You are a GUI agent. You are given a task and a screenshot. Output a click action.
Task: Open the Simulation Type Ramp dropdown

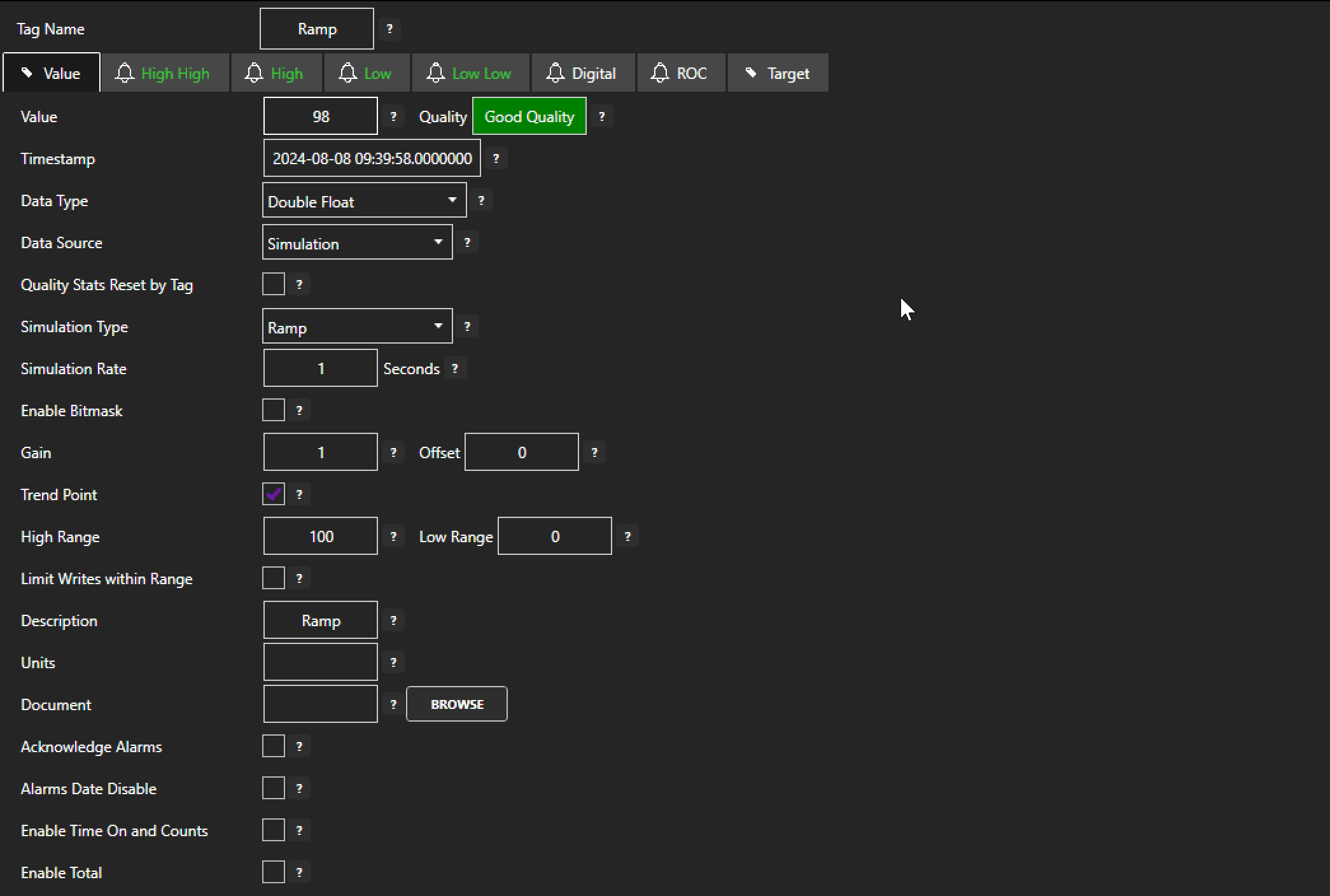[x=357, y=326]
